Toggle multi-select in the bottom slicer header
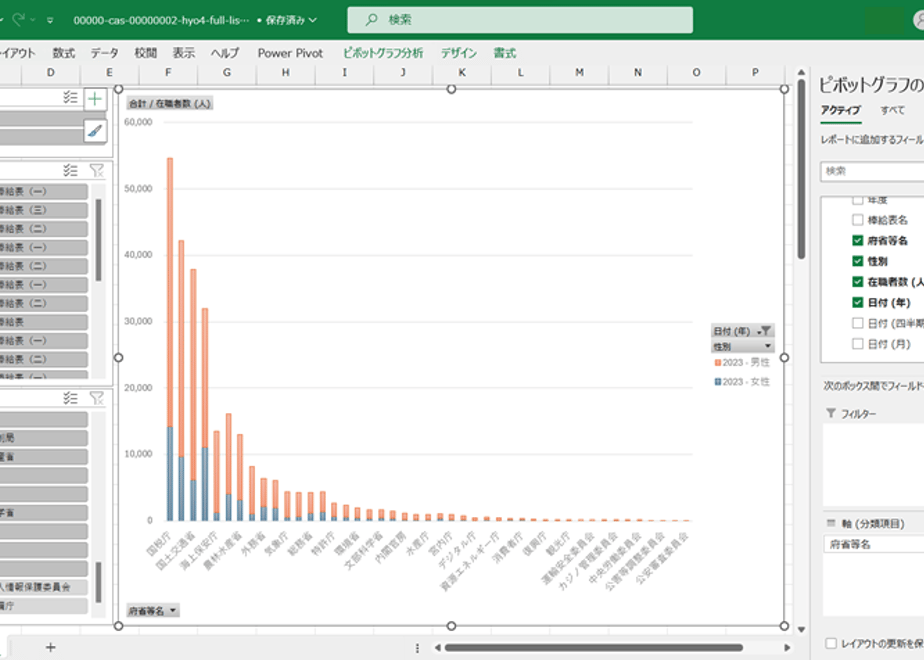Viewport: 924px width, 660px height. 70,398
